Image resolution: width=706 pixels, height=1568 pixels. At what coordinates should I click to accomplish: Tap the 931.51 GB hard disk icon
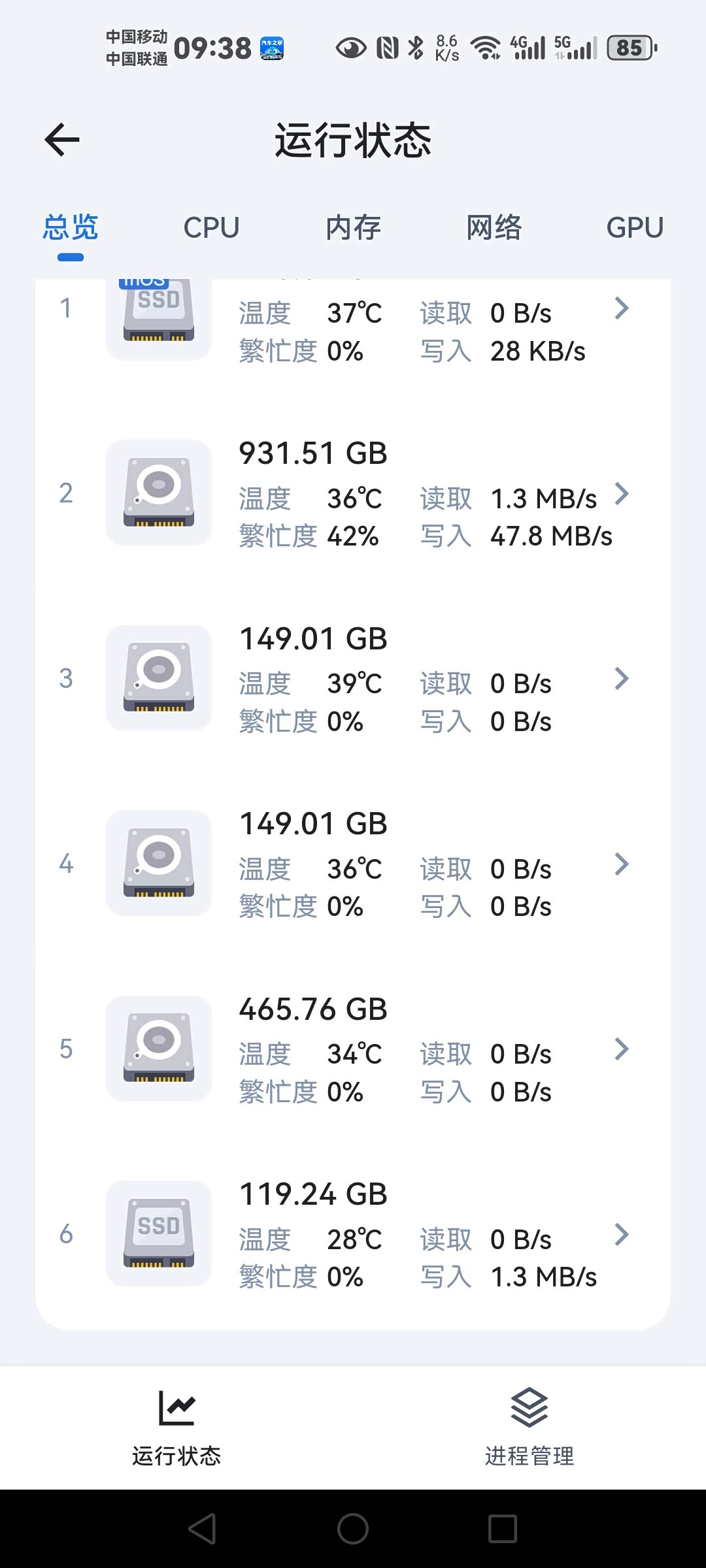tap(159, 493)
